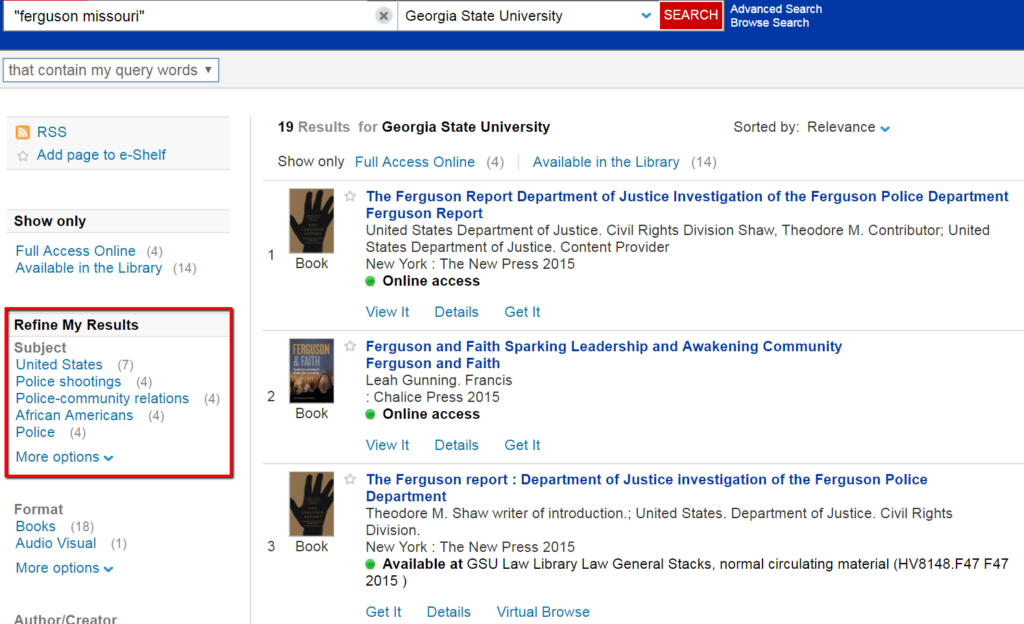Click View It tab for Ferguson and Faith

point(387,445)
